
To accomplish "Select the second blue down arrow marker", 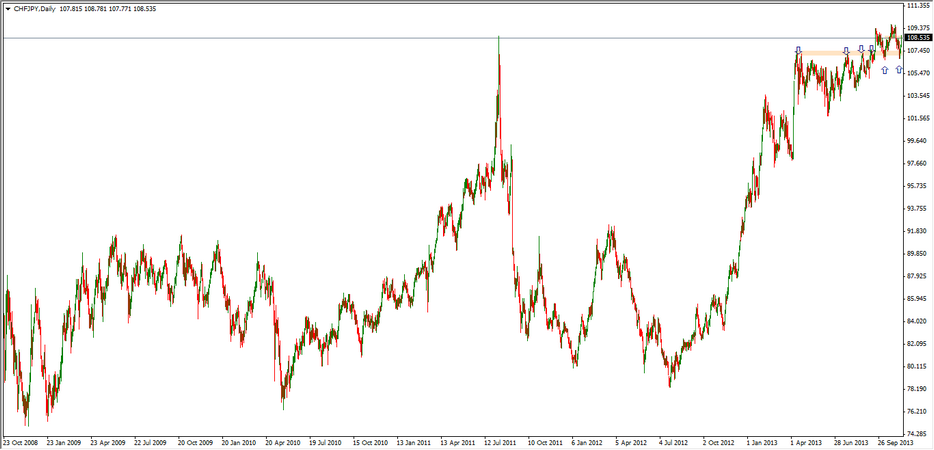I will (x=846, y=49).
